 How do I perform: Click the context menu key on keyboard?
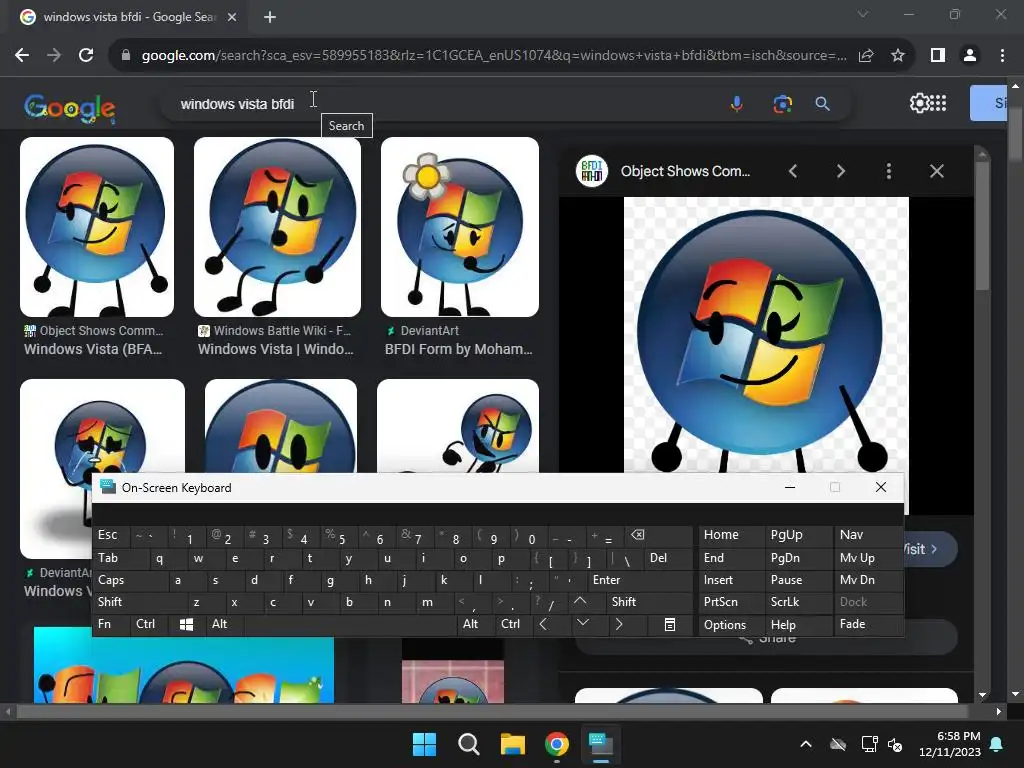[x=670, y=624]
